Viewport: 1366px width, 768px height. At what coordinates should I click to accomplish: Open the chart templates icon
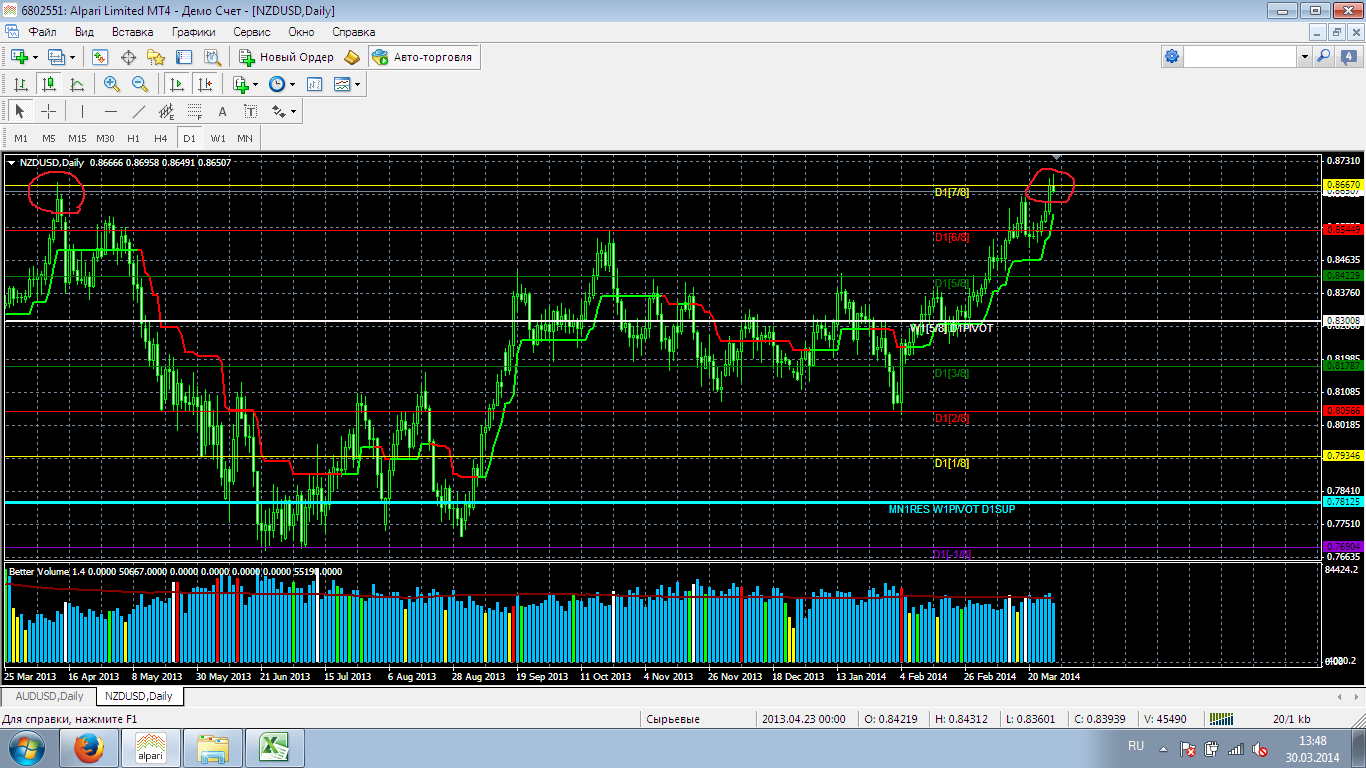342,85
